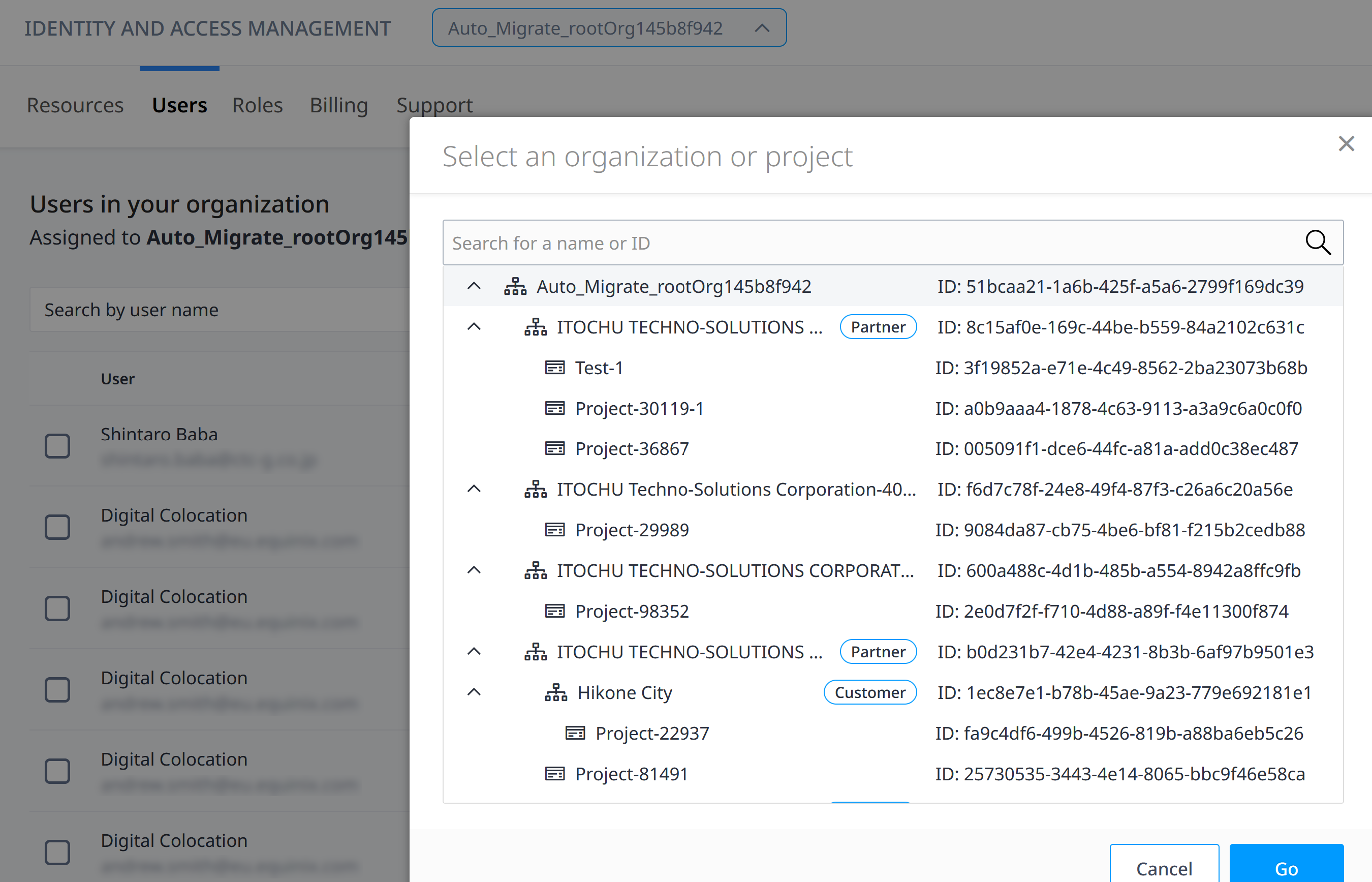Click ID 3f19852a-e71e-4c49-8562-2ba23073b68b text
Image resolution: width=1372 pixels, height=882 pixels.
1121,368
